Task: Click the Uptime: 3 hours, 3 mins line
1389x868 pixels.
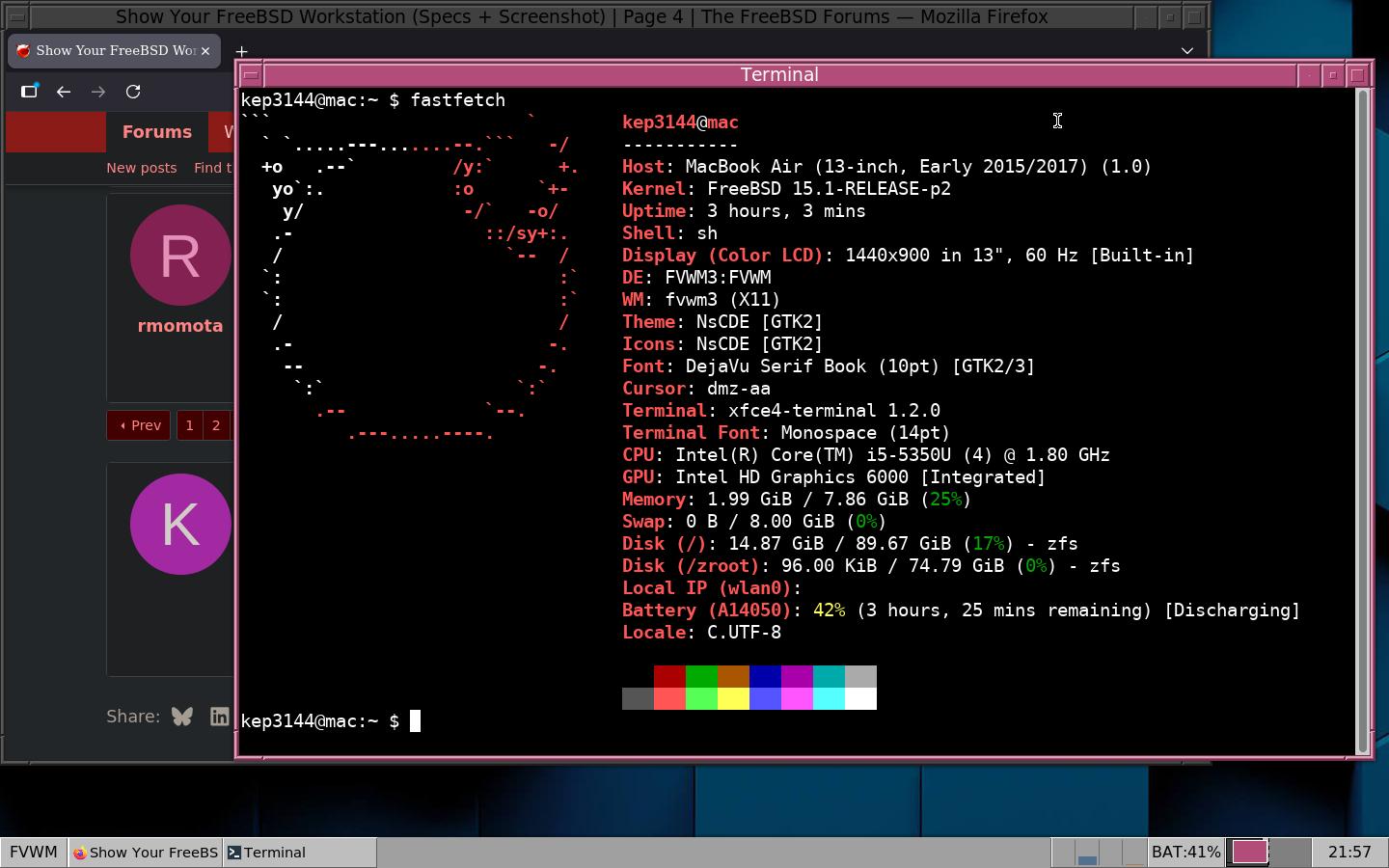Action: (x=744, y=211)
